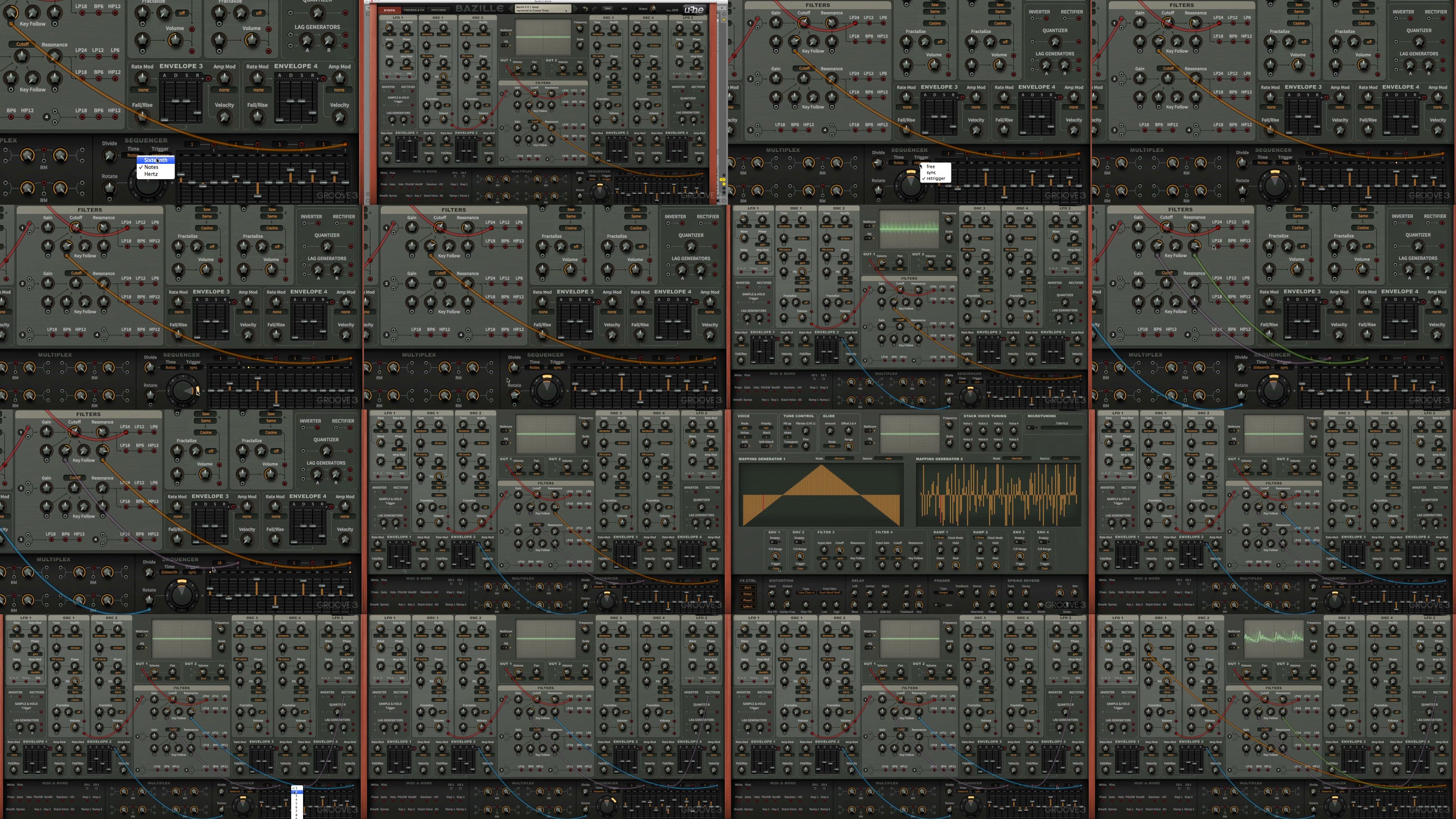The width and height of the screenshot is (1456, 819).
Task: Click the Distortion Input knob
Action: [773, 593]
